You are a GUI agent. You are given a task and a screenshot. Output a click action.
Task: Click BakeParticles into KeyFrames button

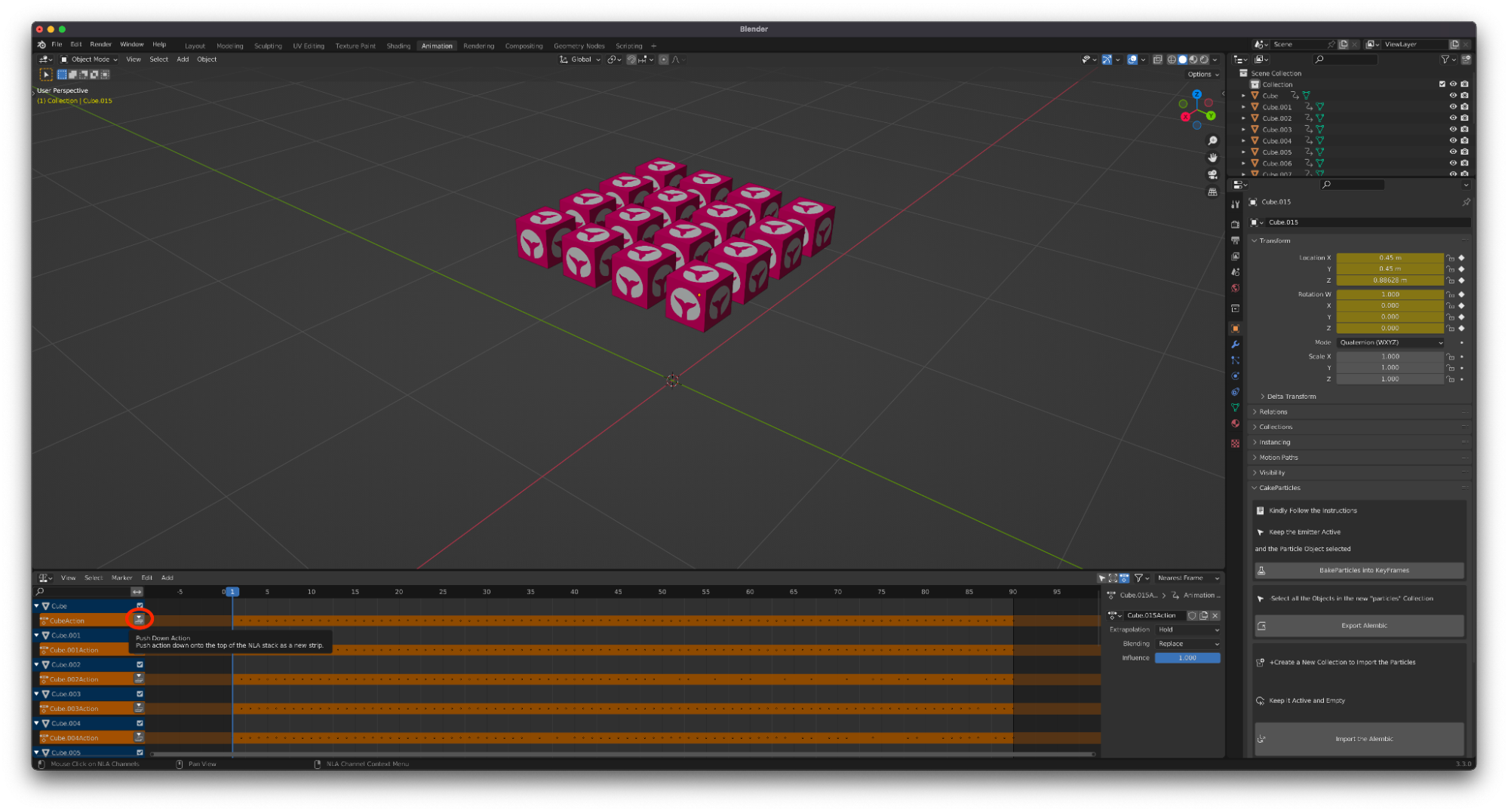[1359, 571]
